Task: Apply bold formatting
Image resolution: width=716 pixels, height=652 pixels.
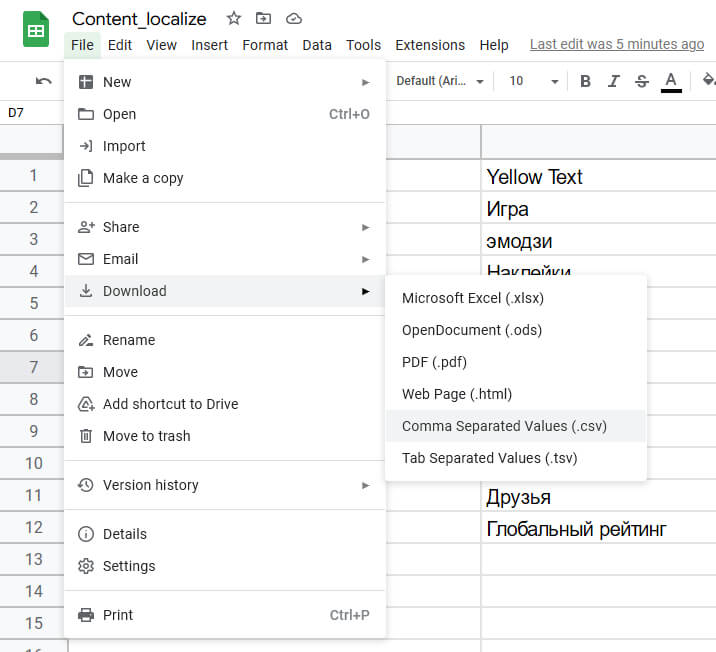Action: click(x=585, y=81)
